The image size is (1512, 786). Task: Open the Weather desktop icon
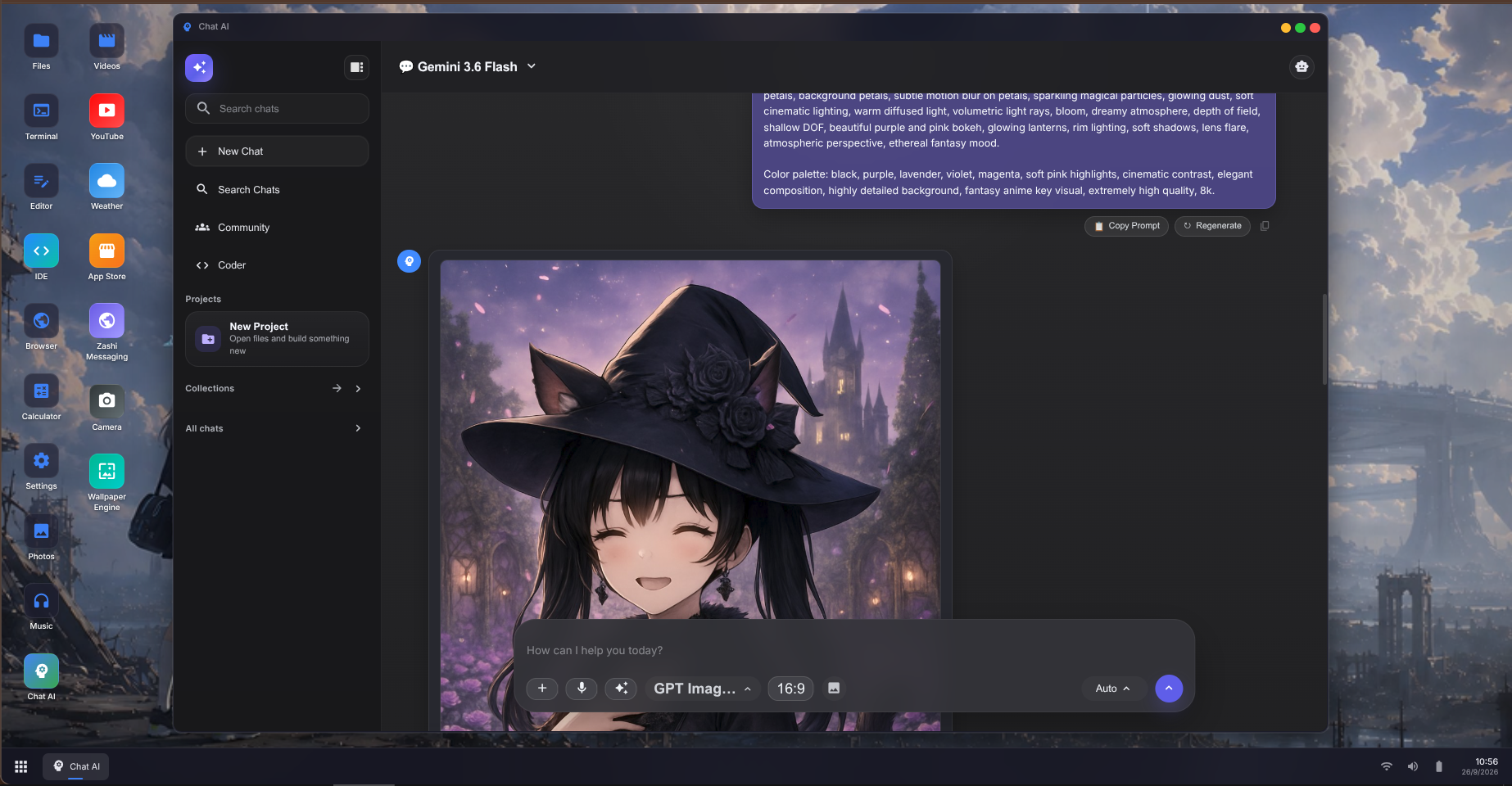[x=106, y=187]
